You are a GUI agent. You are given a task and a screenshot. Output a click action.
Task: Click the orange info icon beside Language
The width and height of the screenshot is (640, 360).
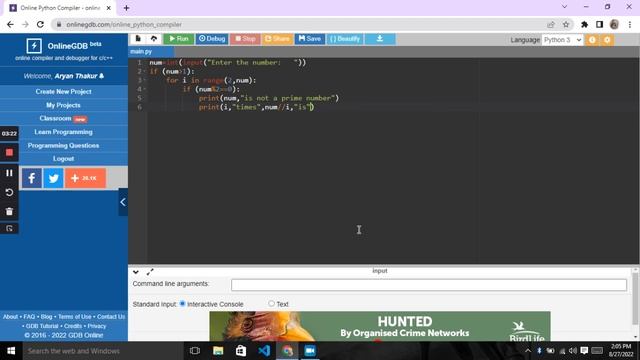[x=592, y=40]
